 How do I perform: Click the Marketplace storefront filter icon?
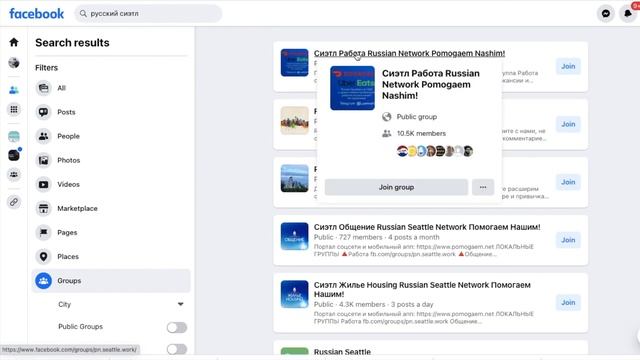coord(43,209)
